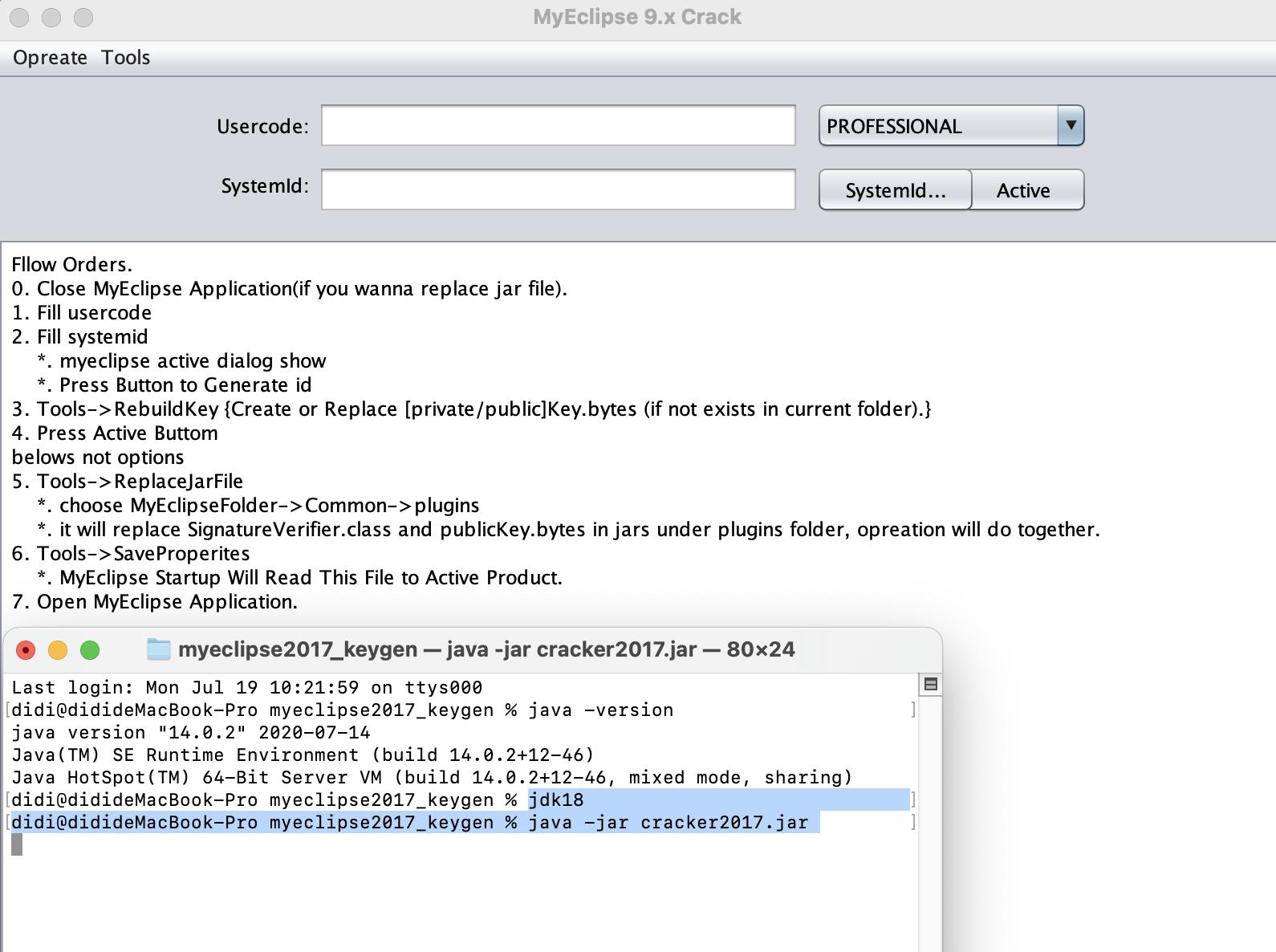Click the terminal cursor block

[17, 844]
